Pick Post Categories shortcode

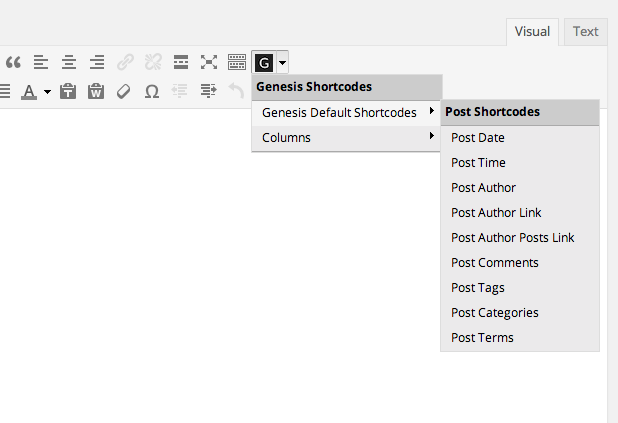point(520,313)
